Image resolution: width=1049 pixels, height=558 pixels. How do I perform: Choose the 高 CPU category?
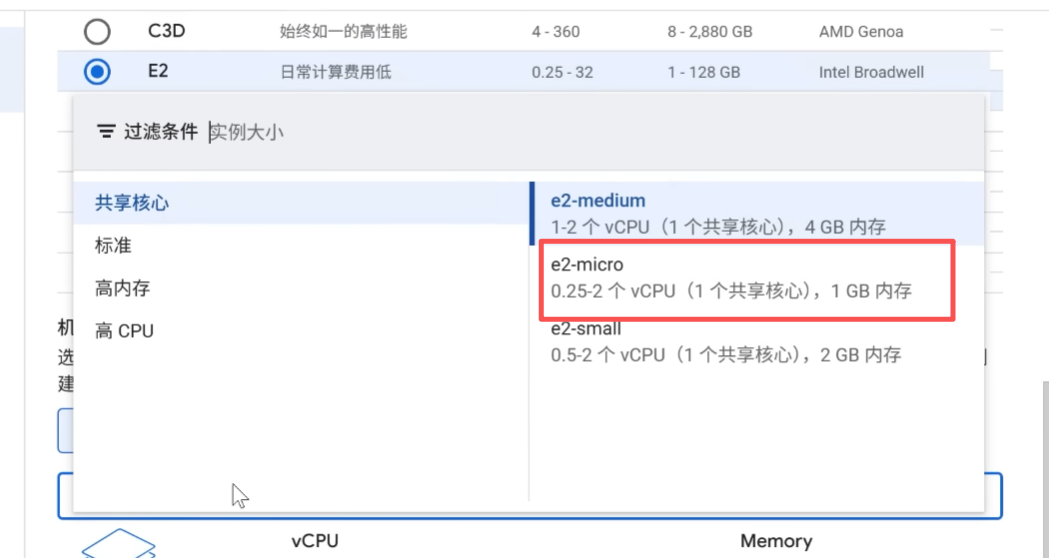click(x=124, y=331)
